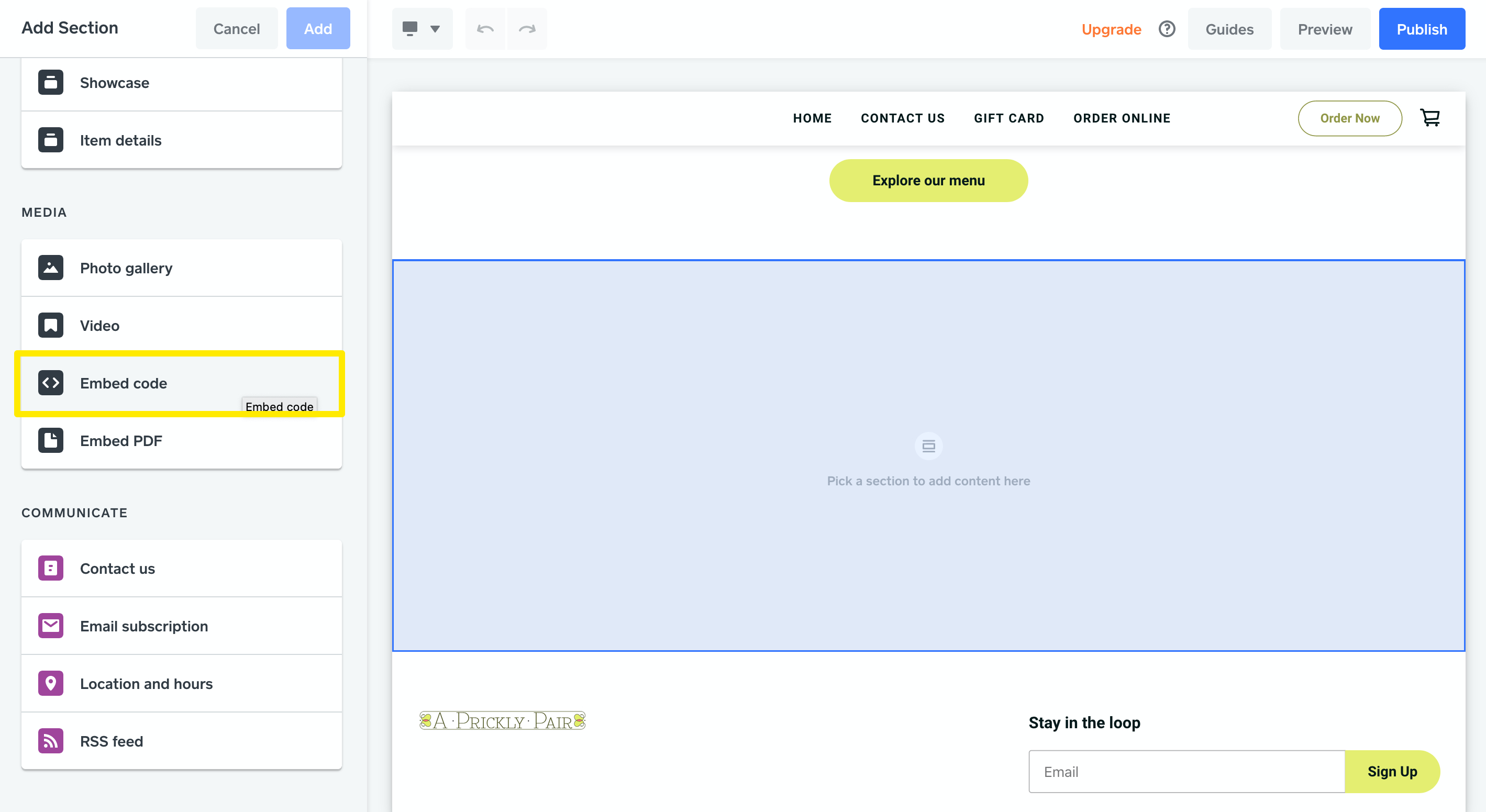
Task: Cancel adding a section
Action: pyautogui.click(x=237, y=29)
